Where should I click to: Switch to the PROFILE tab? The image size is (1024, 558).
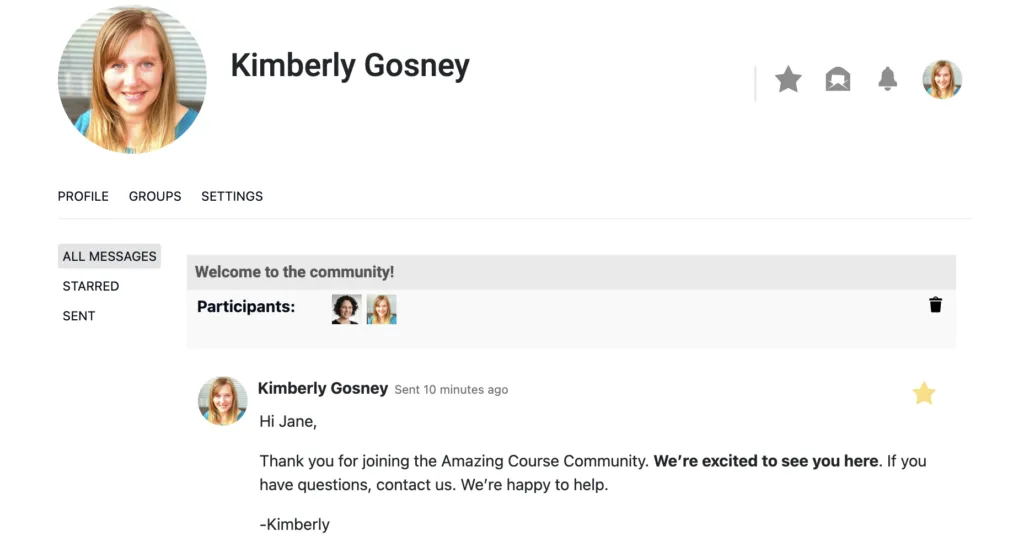83,196
